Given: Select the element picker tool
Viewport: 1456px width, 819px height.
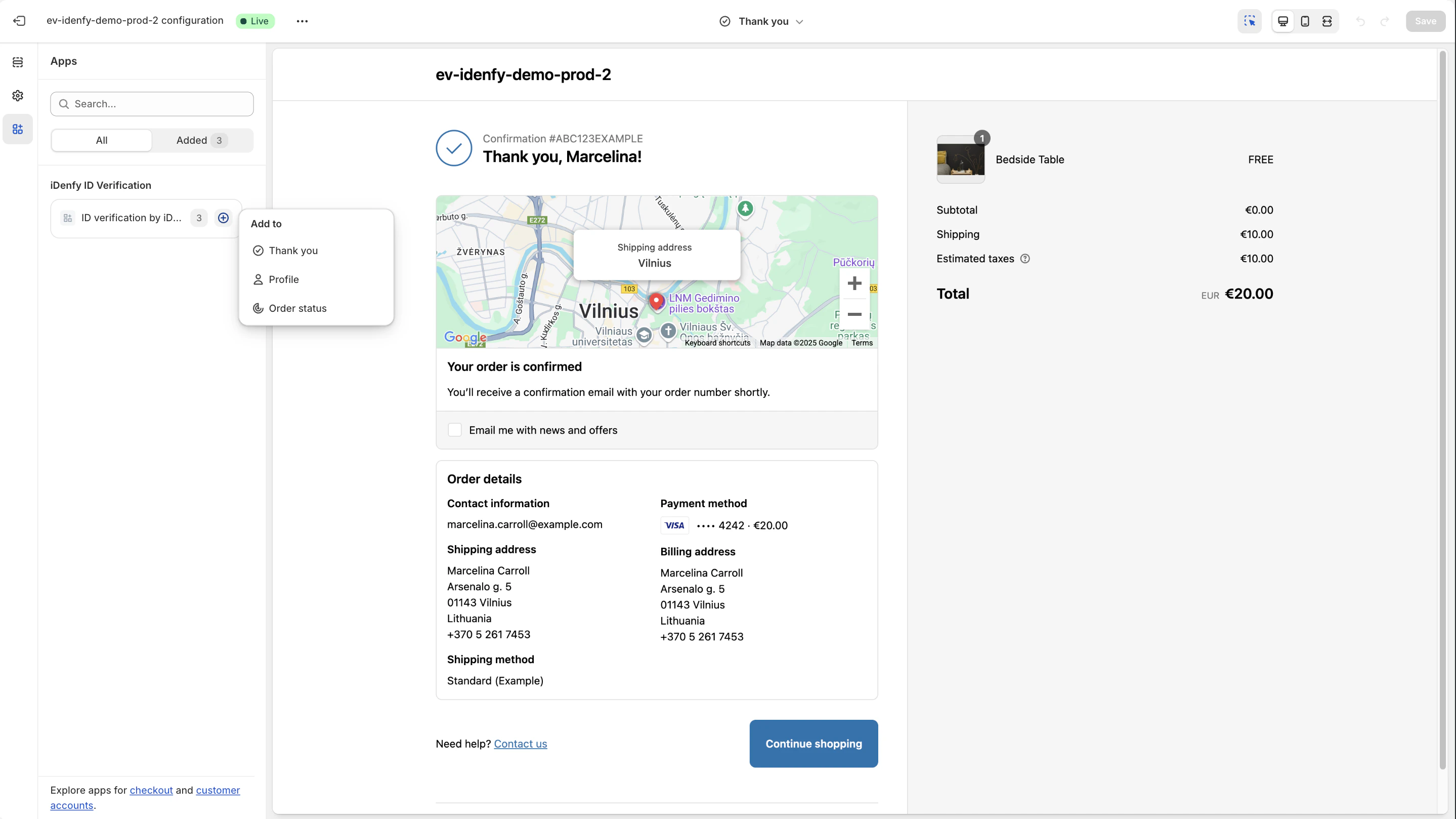Looking at the screenshot, I should tap(1250, 21).
